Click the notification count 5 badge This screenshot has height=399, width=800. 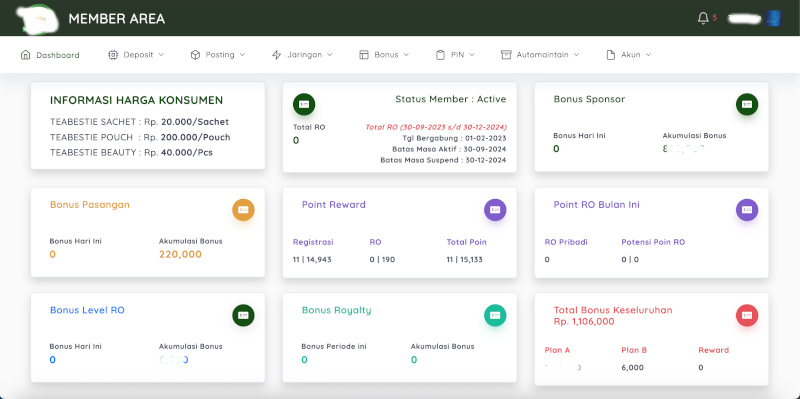point(715,18)
